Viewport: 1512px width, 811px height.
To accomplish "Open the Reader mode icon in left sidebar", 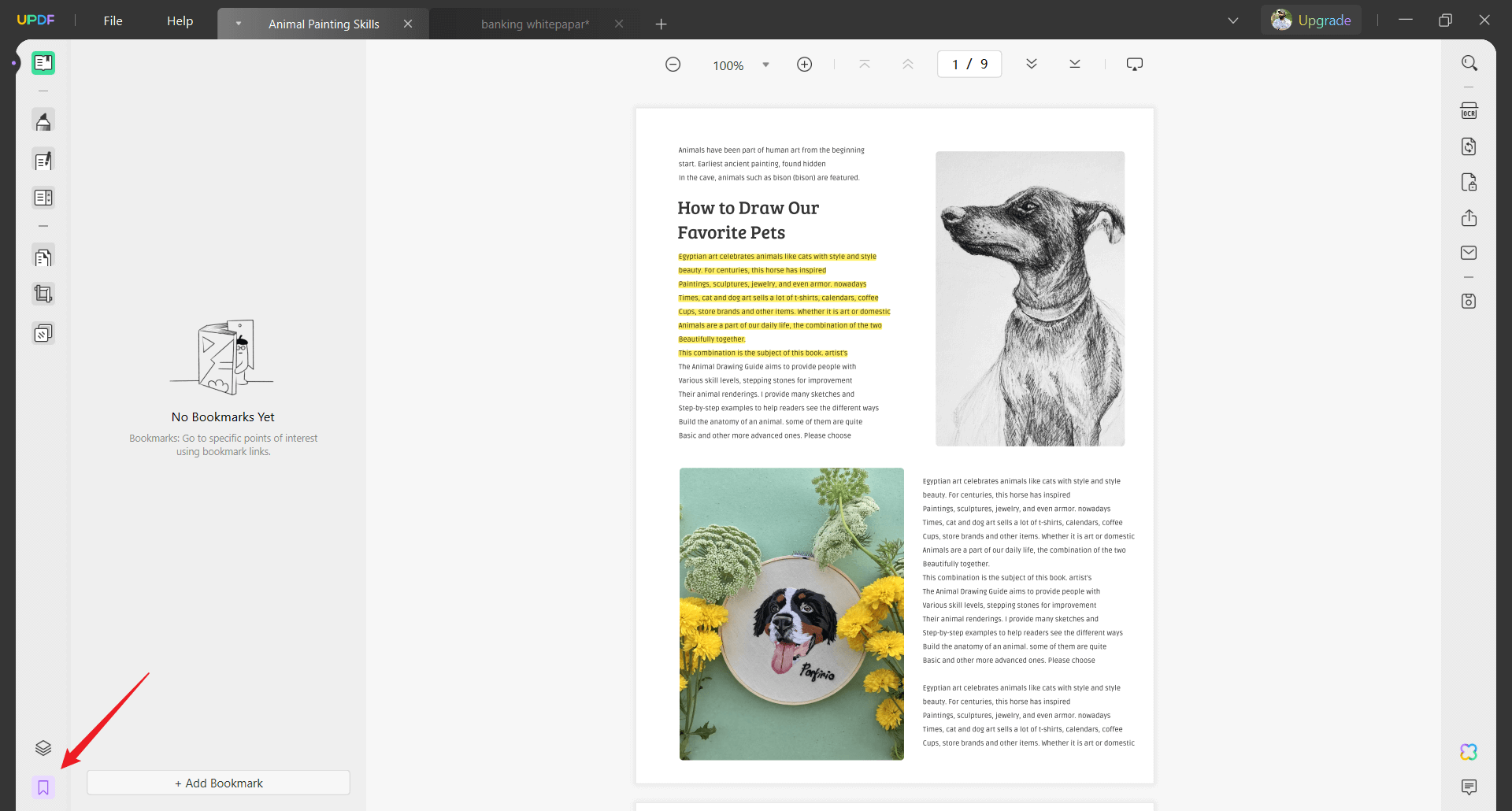I will (43, 63).
